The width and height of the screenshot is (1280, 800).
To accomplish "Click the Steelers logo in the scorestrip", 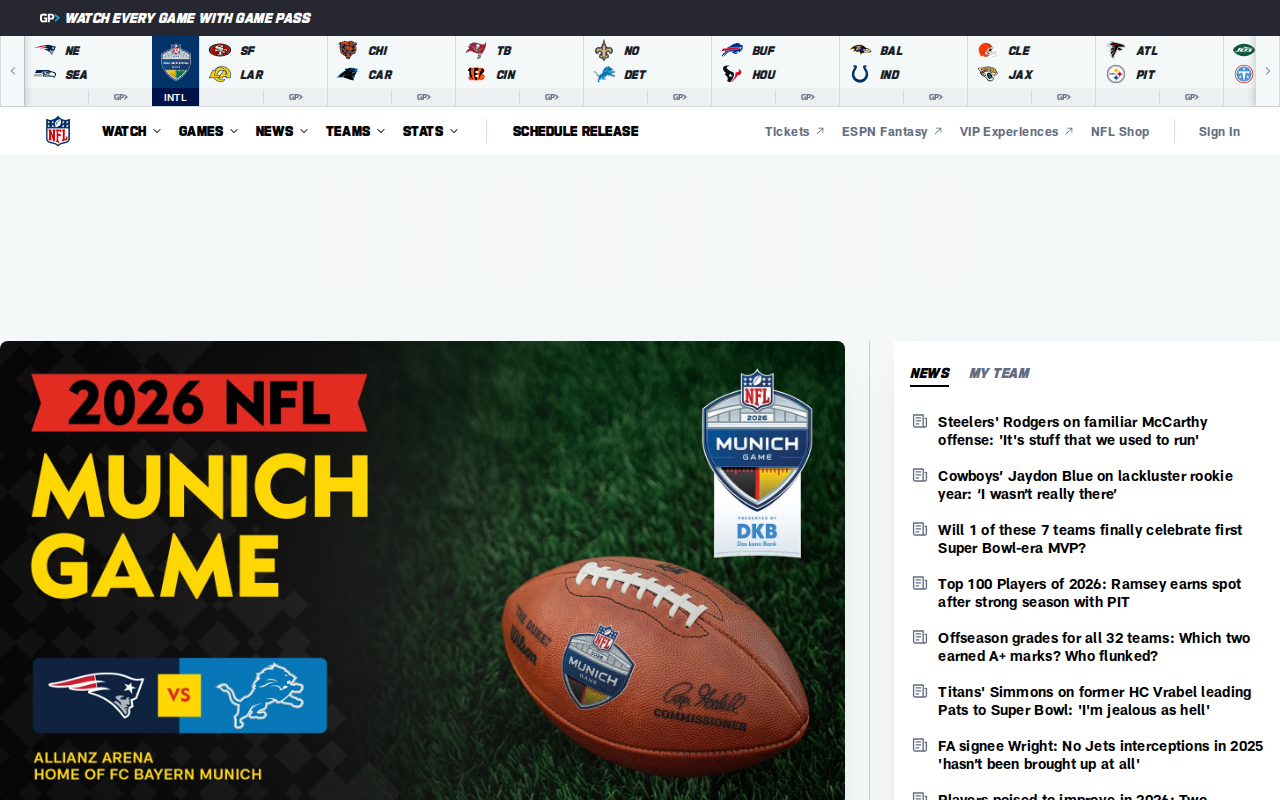I will (1116, 74).
